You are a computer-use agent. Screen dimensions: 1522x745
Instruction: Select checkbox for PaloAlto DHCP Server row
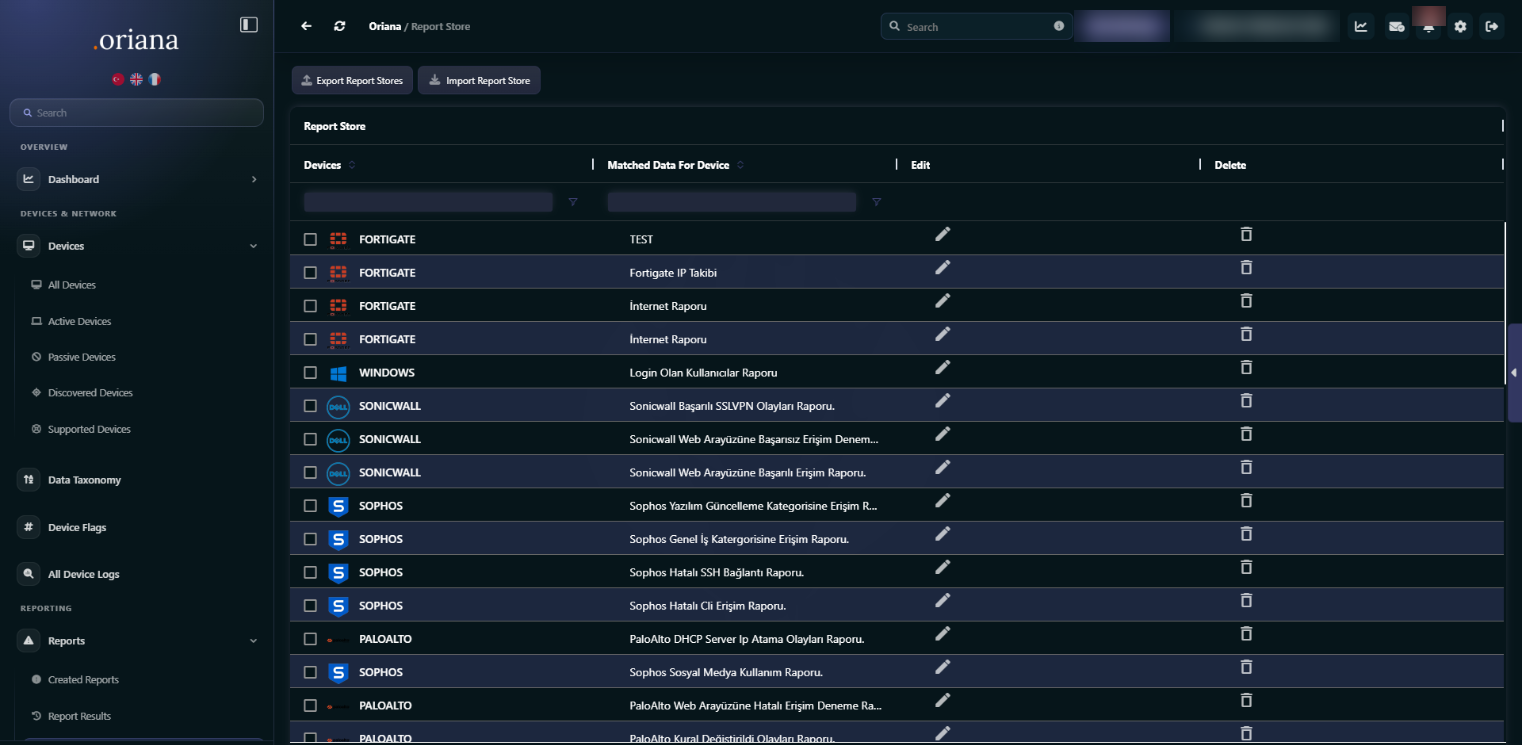(x=310, y=639)
